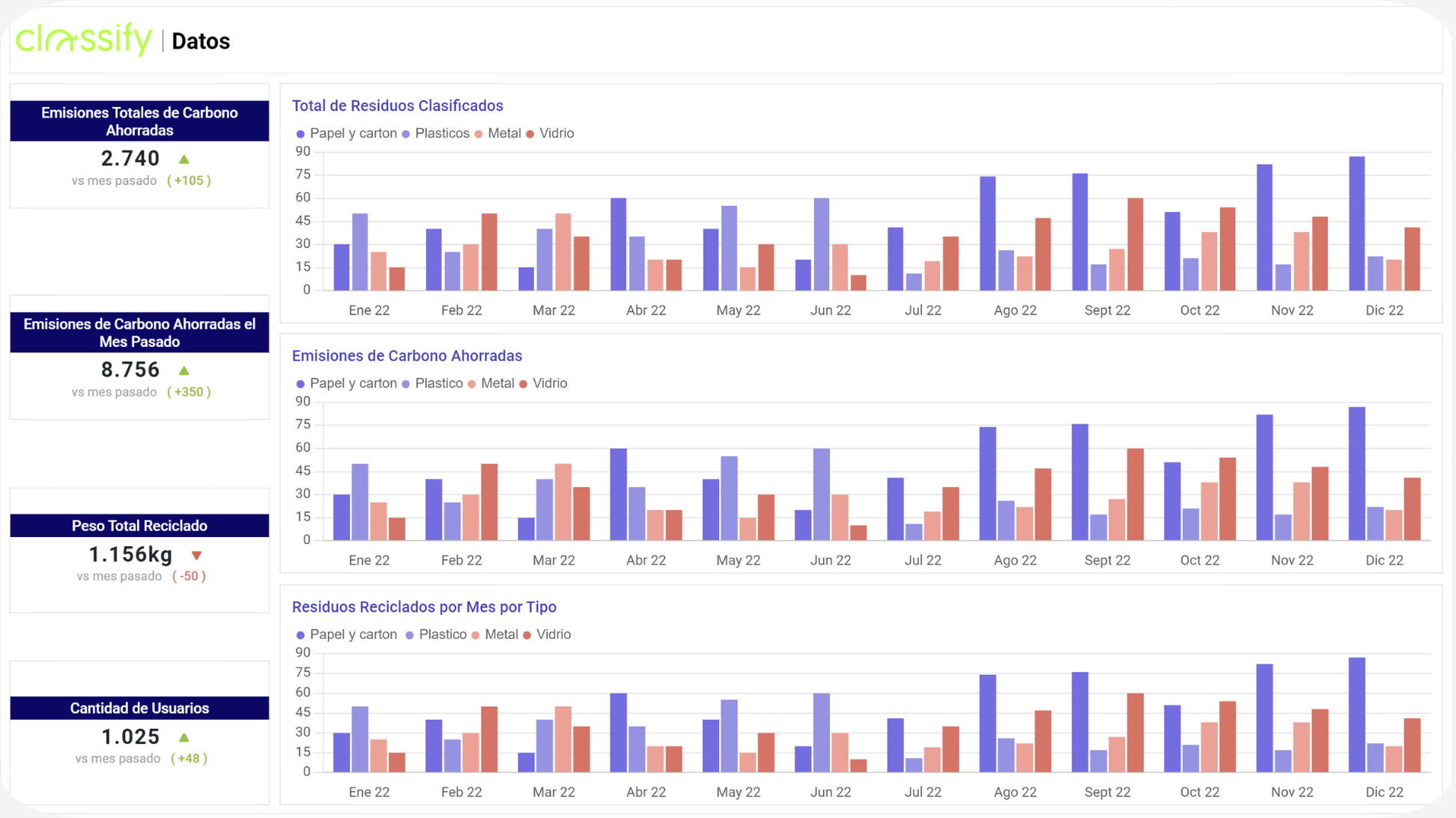The height and width of the screenshot is (818, 1456).
Task: Click the Dic 22 Papel y carton bar in top chart
Action: (x=1356, y=223)
